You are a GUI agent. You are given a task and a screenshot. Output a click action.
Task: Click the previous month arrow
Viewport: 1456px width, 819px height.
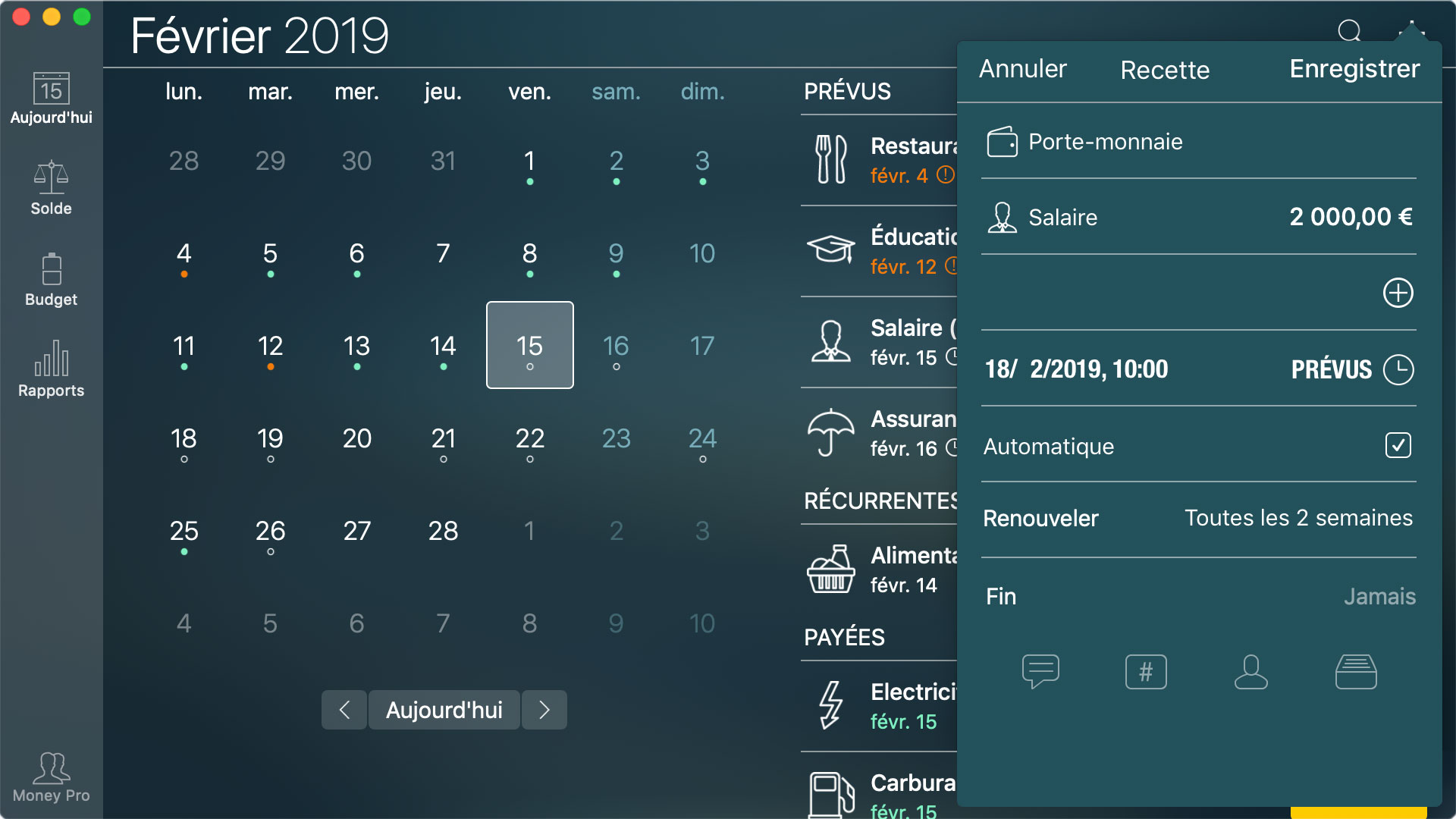(x=344, y=710)
